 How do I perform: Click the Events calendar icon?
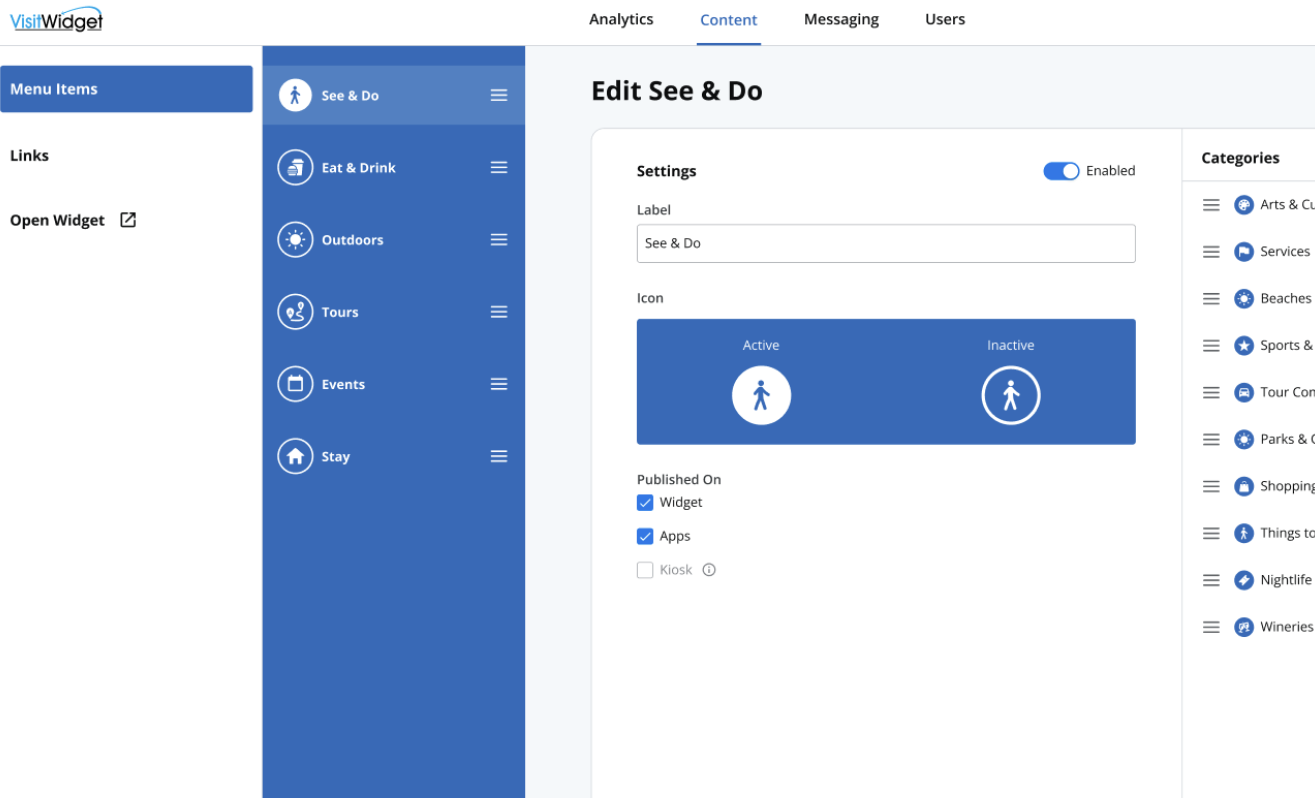click(x=295, y=383)
